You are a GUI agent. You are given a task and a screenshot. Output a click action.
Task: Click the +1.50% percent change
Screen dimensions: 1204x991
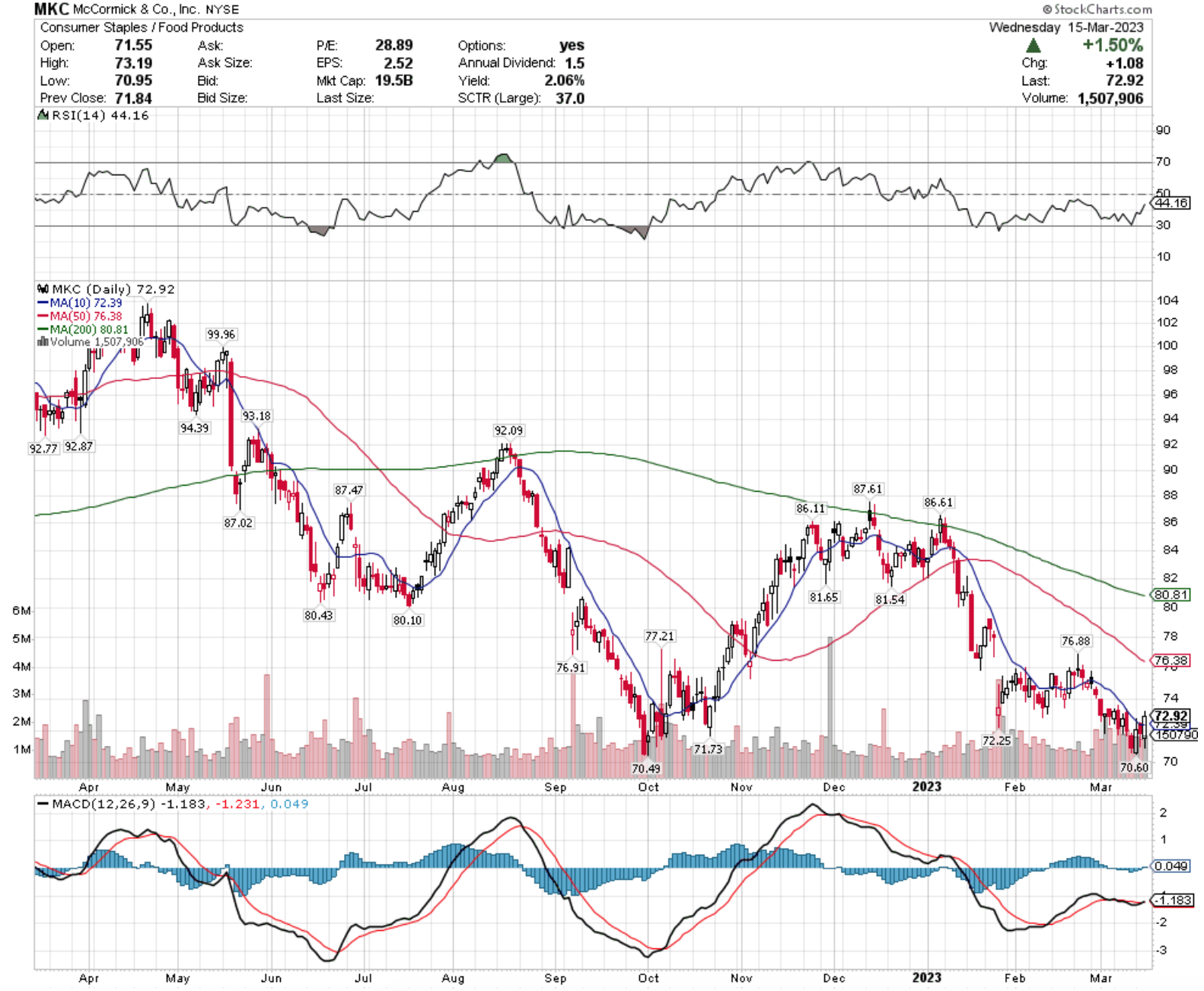click(x=1113, y=45)
